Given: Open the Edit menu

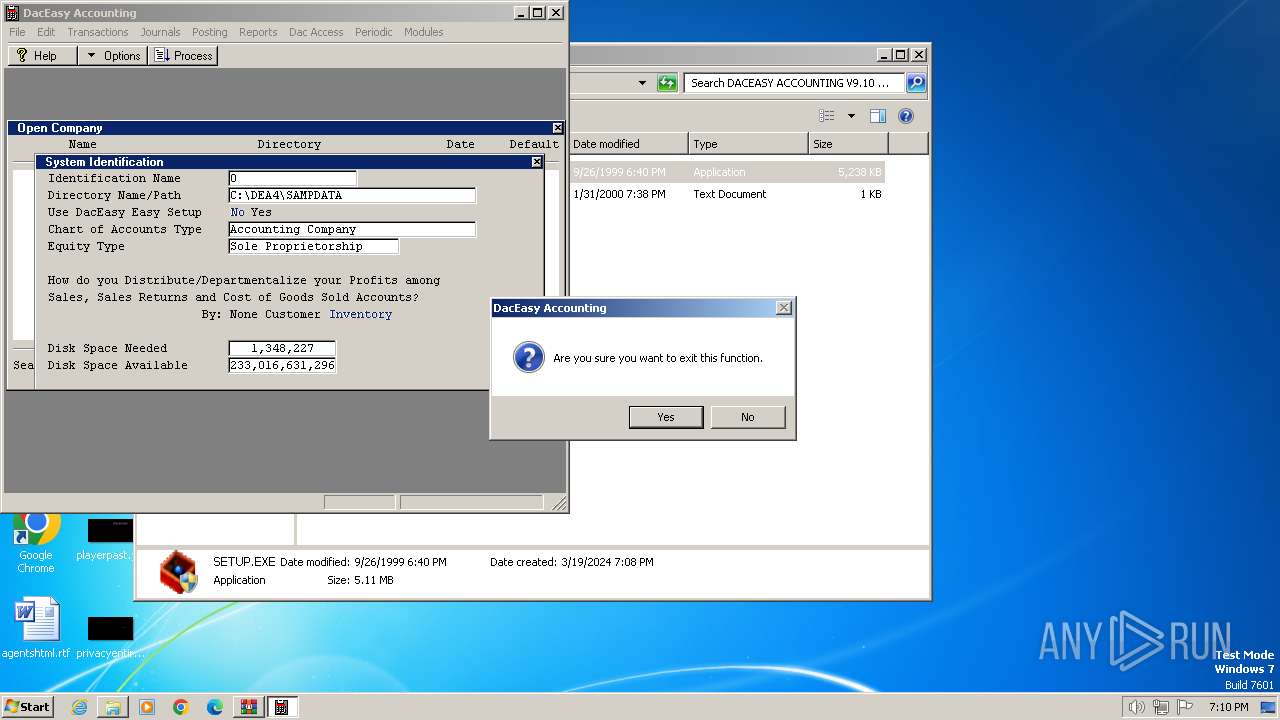Looking at the screenshot, I should click(x=47, y=32).
